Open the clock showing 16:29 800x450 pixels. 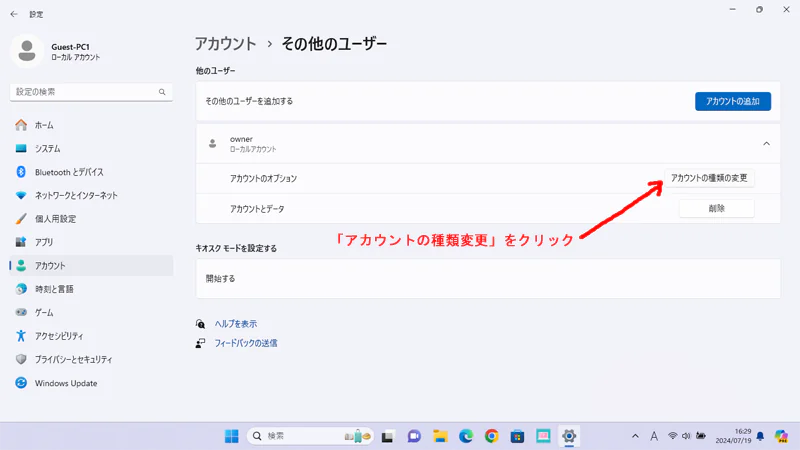(x=733, y=436)
